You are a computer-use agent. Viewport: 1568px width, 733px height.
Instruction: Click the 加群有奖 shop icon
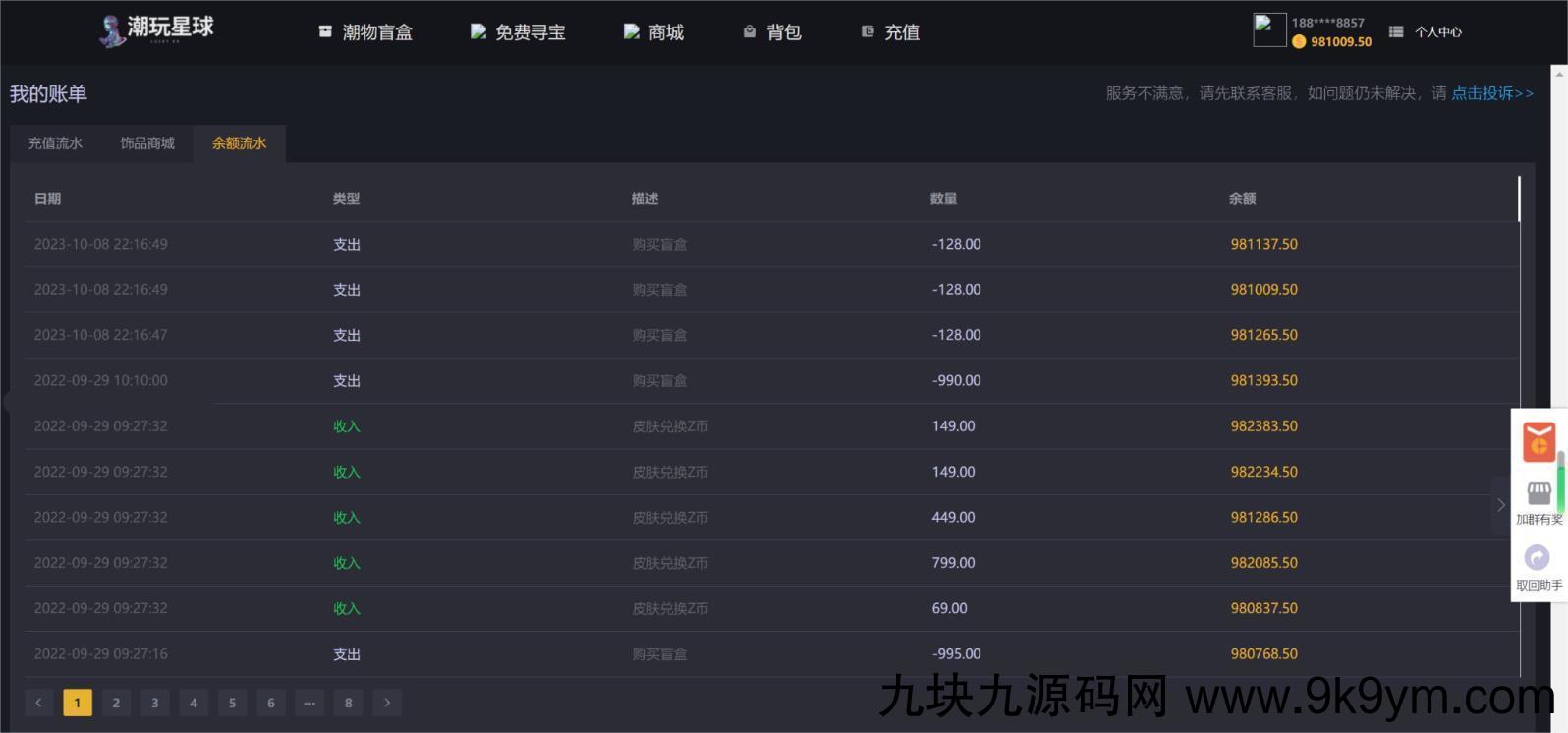(x=1539, y=492)
